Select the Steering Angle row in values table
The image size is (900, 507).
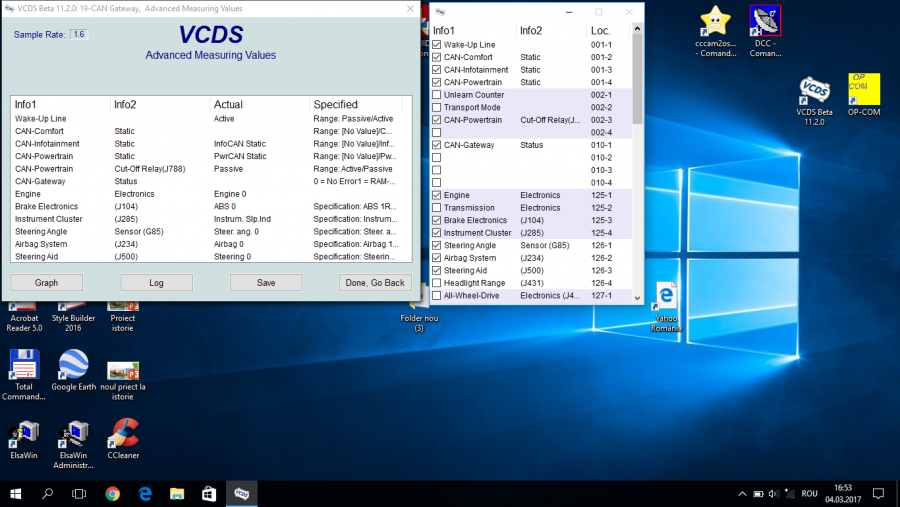(x=40, y=231)
